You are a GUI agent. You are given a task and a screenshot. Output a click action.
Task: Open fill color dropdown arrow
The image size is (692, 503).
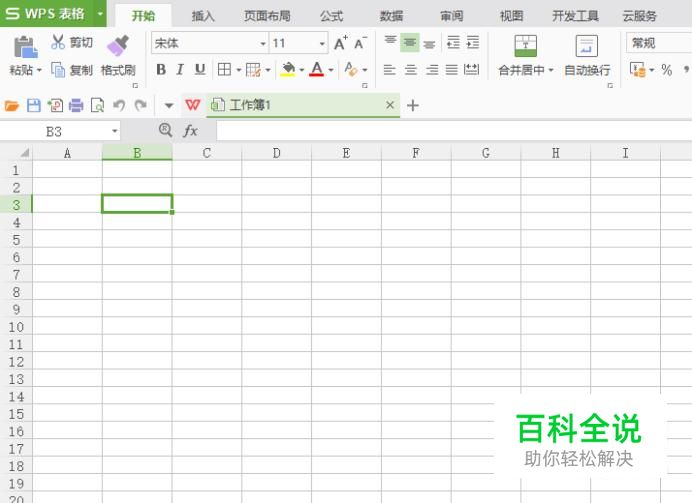click(x=301, y=70)
